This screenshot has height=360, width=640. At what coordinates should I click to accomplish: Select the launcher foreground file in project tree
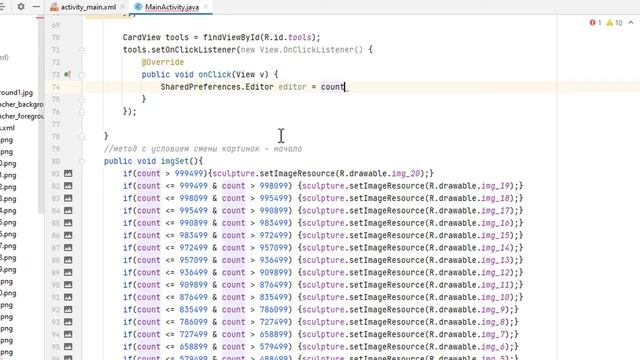[22, 116]
